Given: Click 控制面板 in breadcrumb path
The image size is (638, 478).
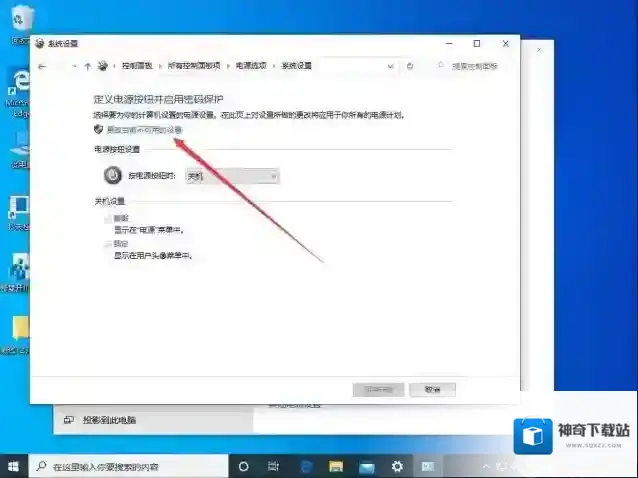Looking at the screenshot, I should point(137,66).
